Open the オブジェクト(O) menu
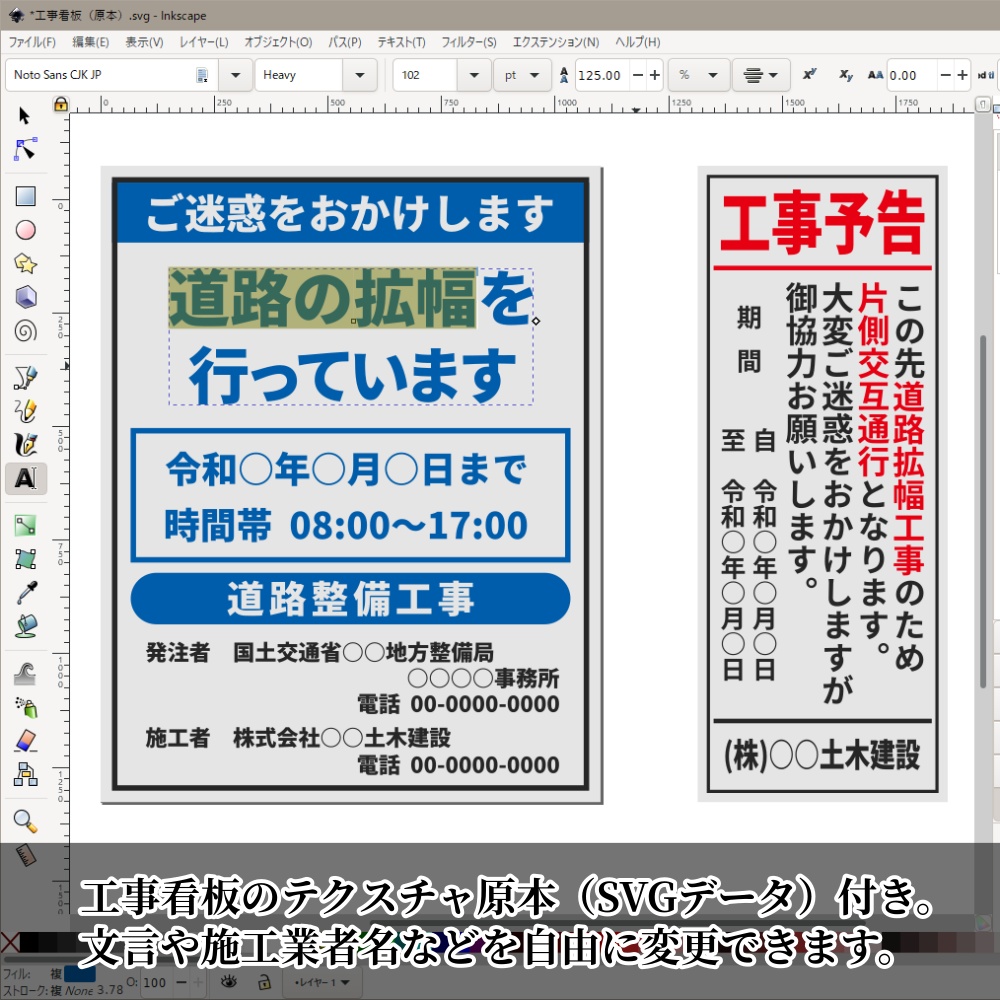The height and width of the screenshot is (1000, 1000). tap(278, 42)
